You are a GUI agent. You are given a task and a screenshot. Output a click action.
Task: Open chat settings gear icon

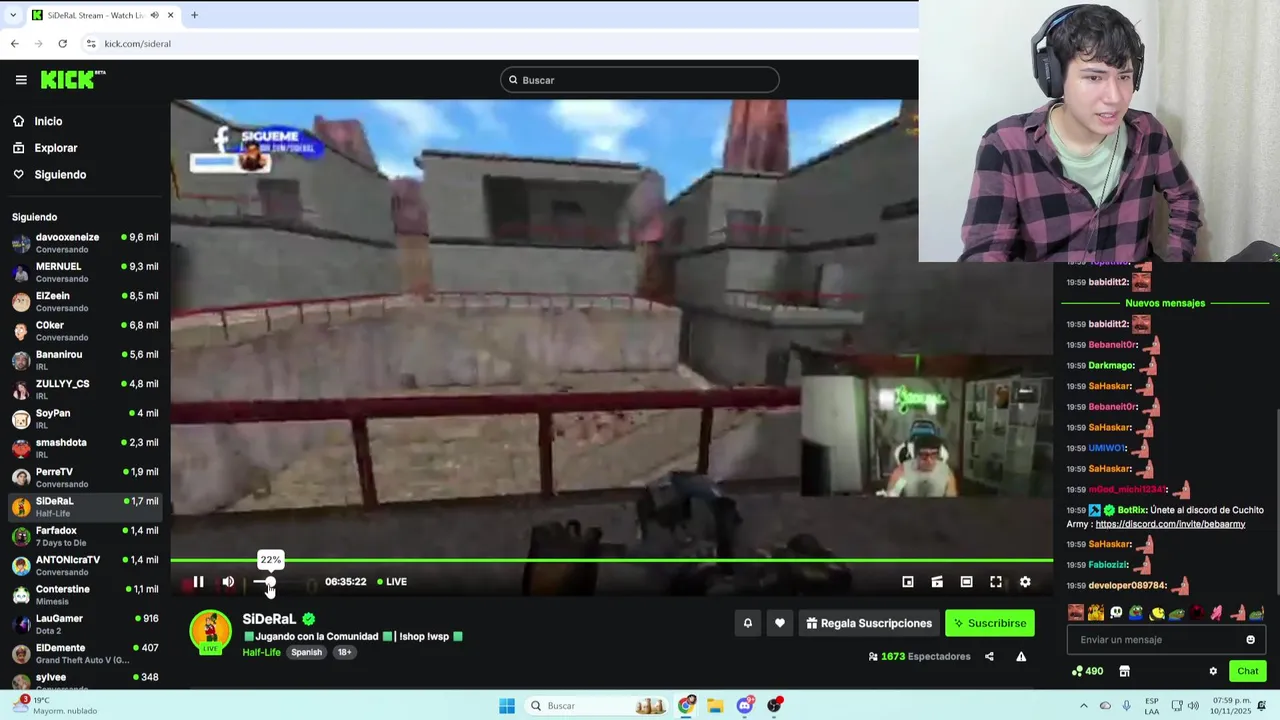1213,671
